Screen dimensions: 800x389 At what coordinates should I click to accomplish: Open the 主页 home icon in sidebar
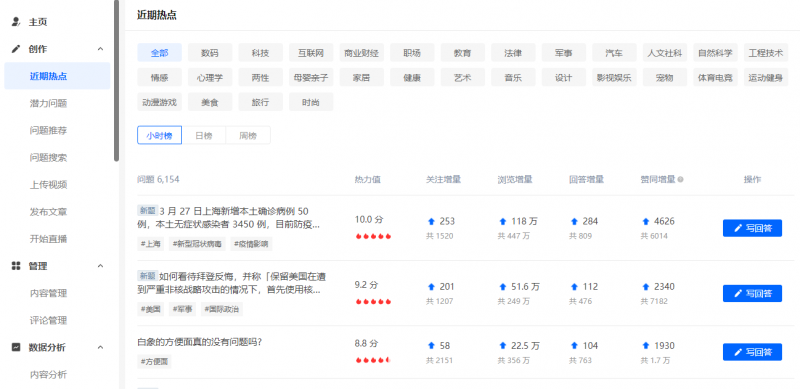point(16,22)
